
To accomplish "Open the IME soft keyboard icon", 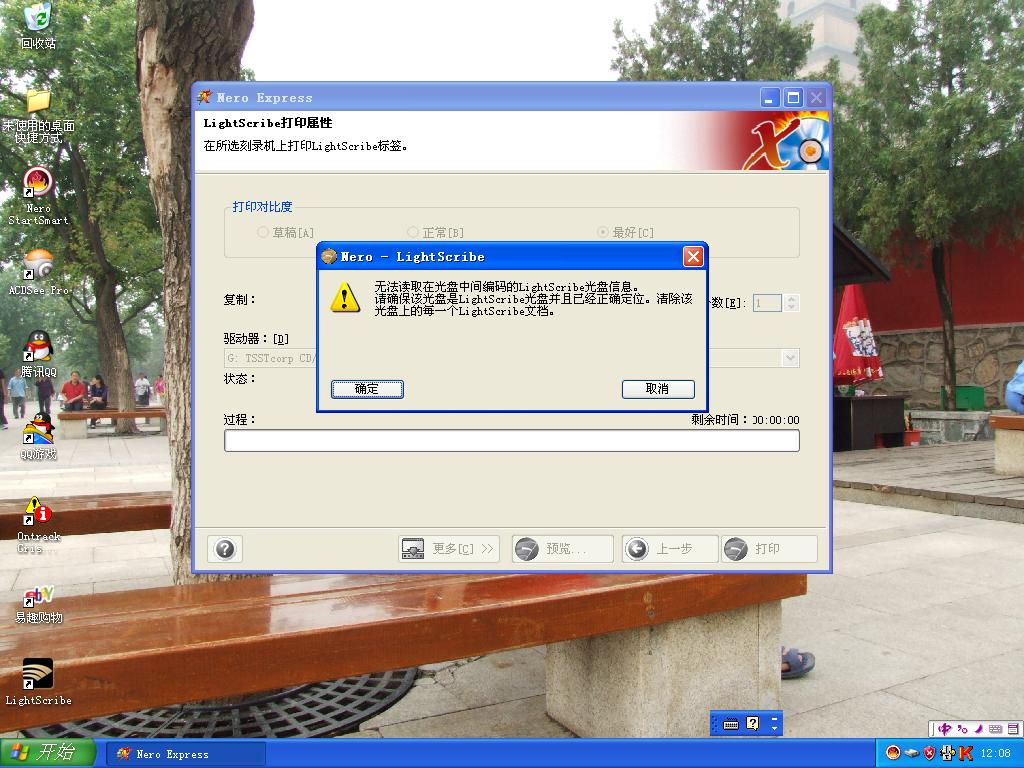I will tap(995, 728).
